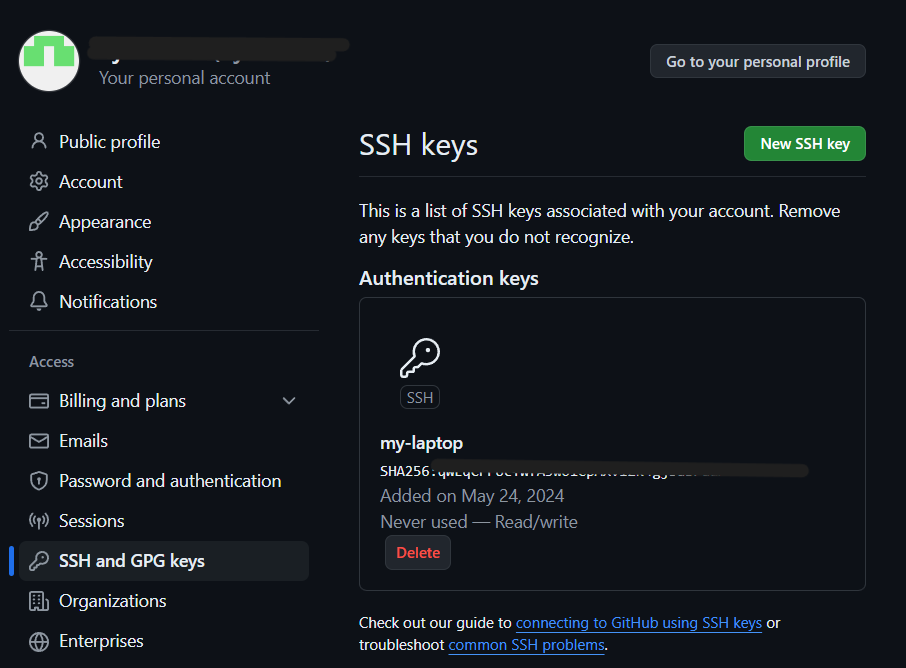Click the Account gear icon
906x668 pixels.
tap(38, 181)
